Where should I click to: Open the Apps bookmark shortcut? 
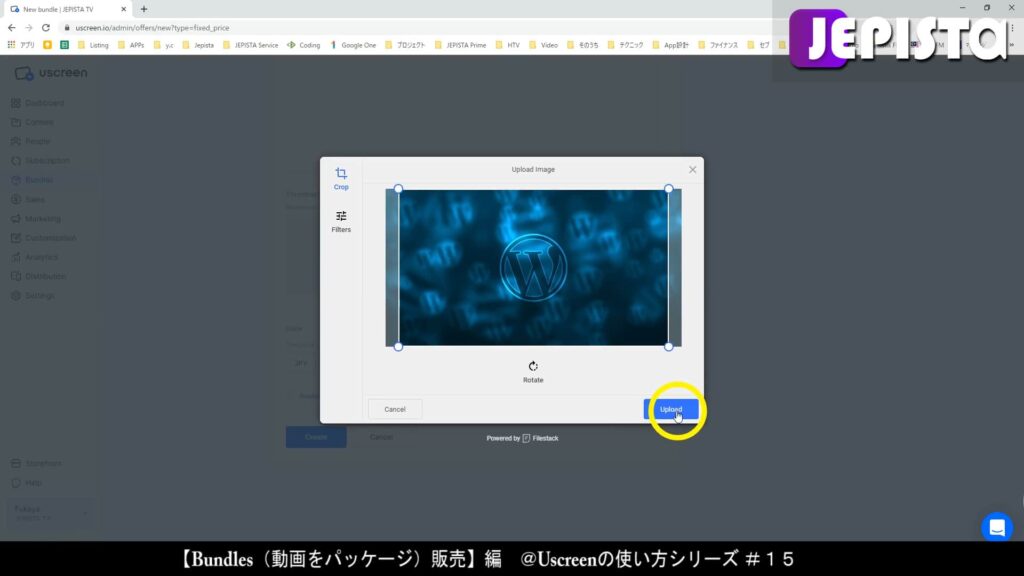[x=21, y=45]
